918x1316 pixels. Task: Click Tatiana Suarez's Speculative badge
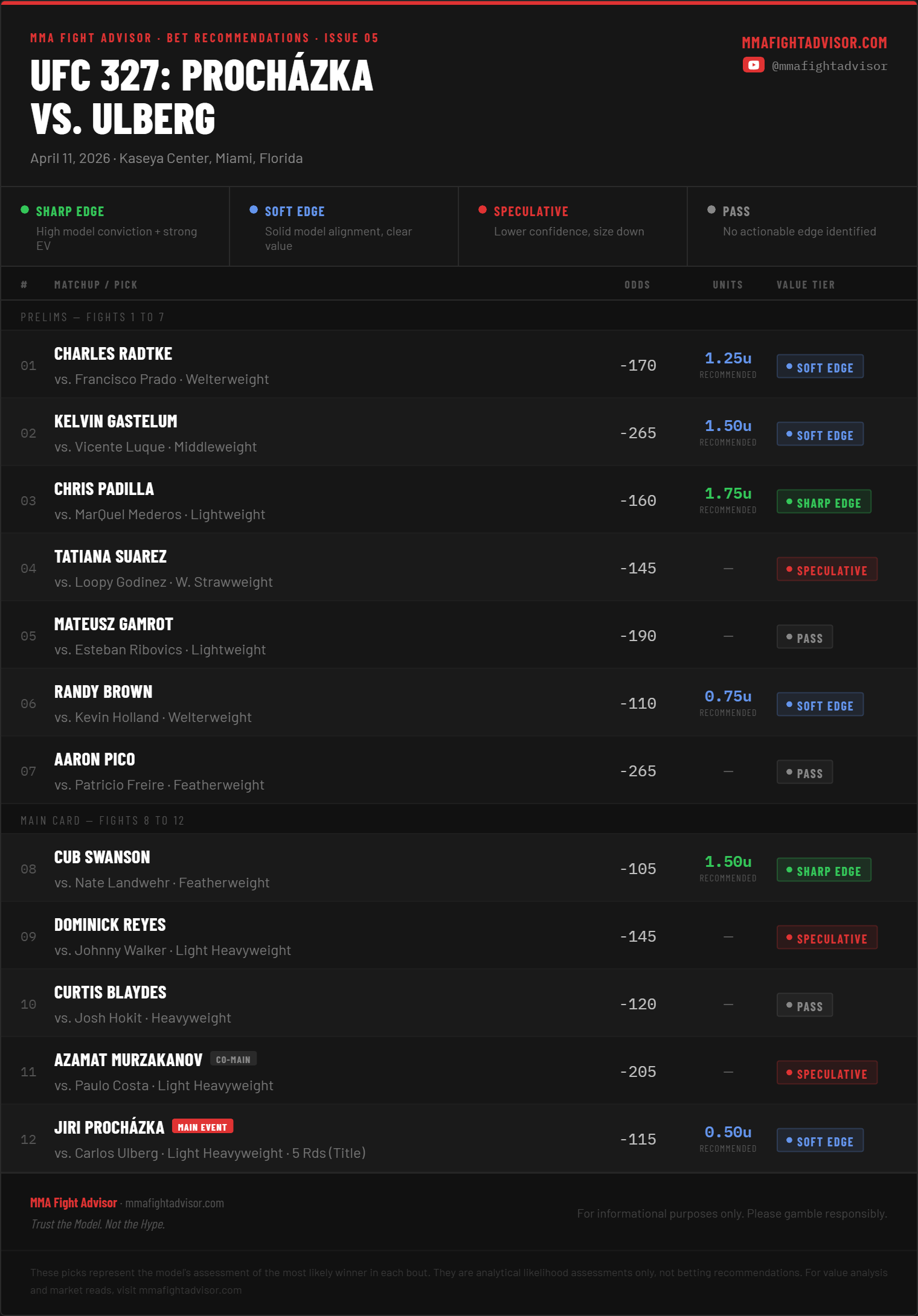[x=827, y=569]
